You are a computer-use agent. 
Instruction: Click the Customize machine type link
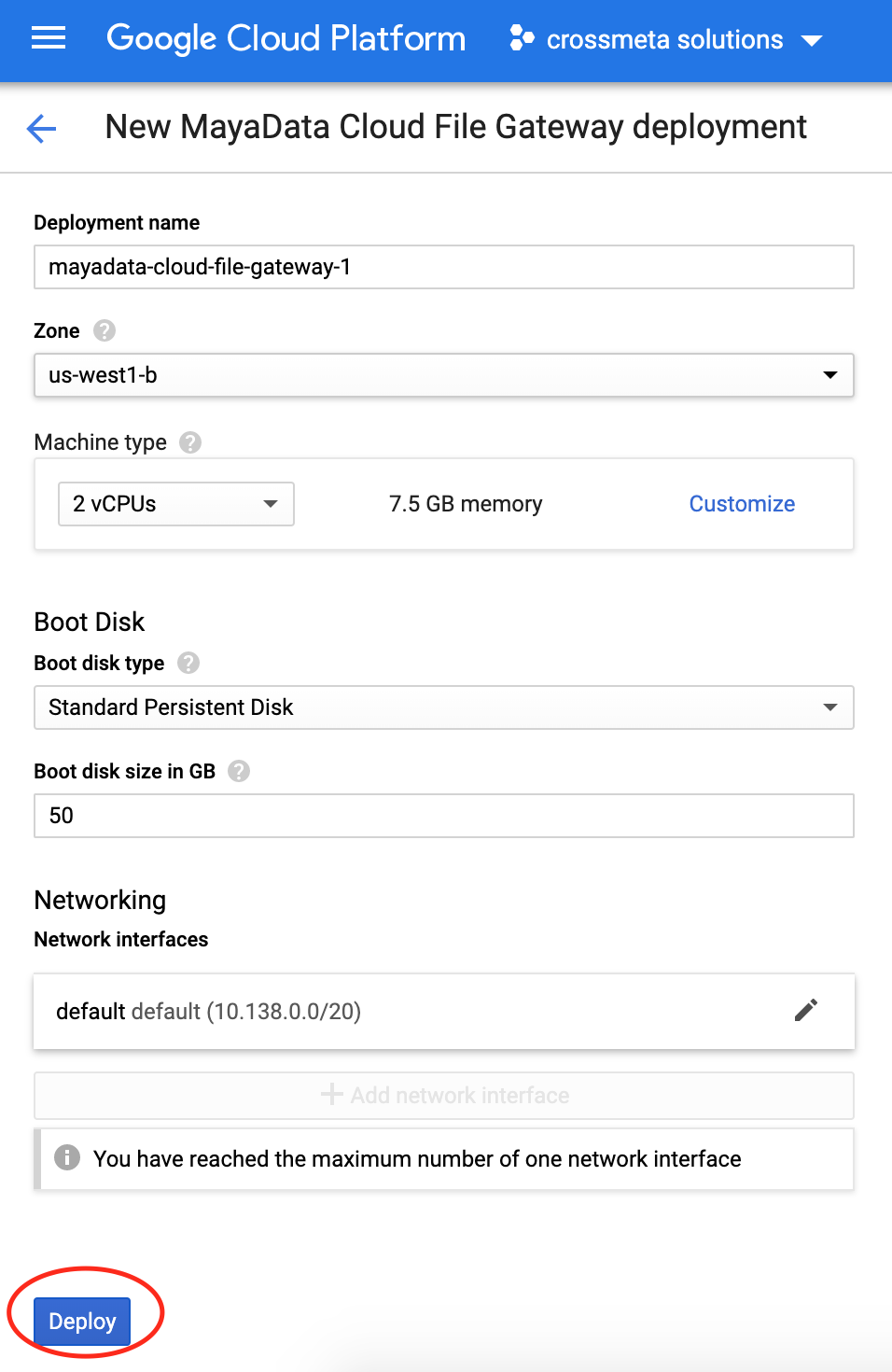coord(742,504)
